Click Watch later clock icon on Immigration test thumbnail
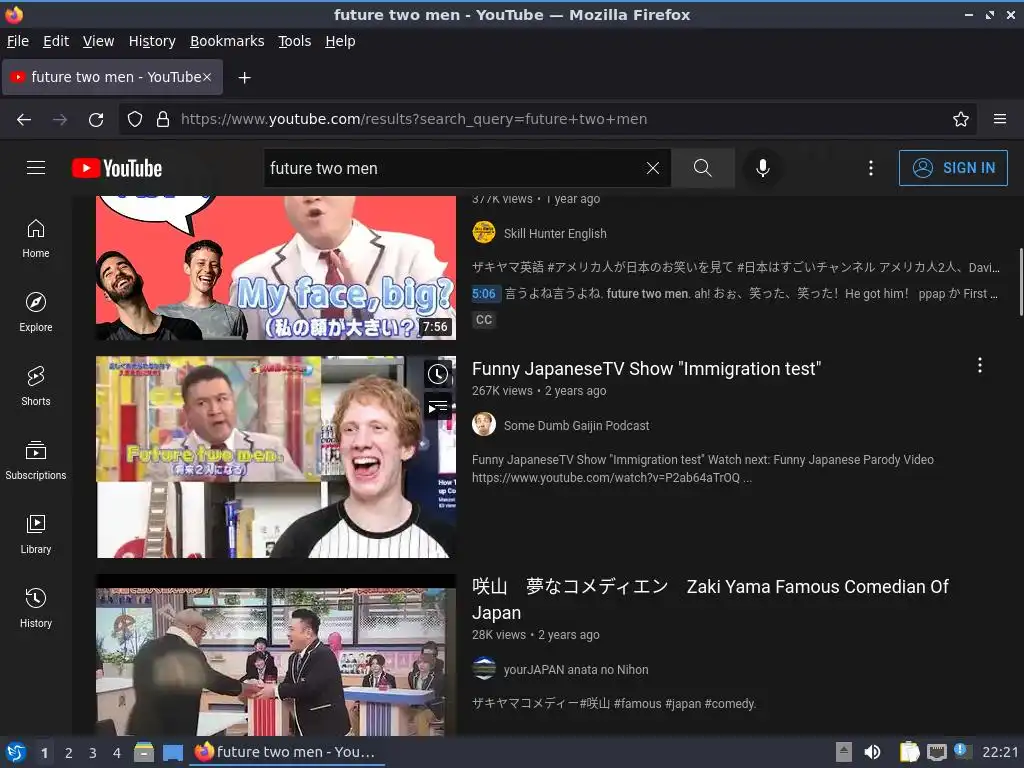The width and height of the screenshot is (1024, 768). click(438, 374)
